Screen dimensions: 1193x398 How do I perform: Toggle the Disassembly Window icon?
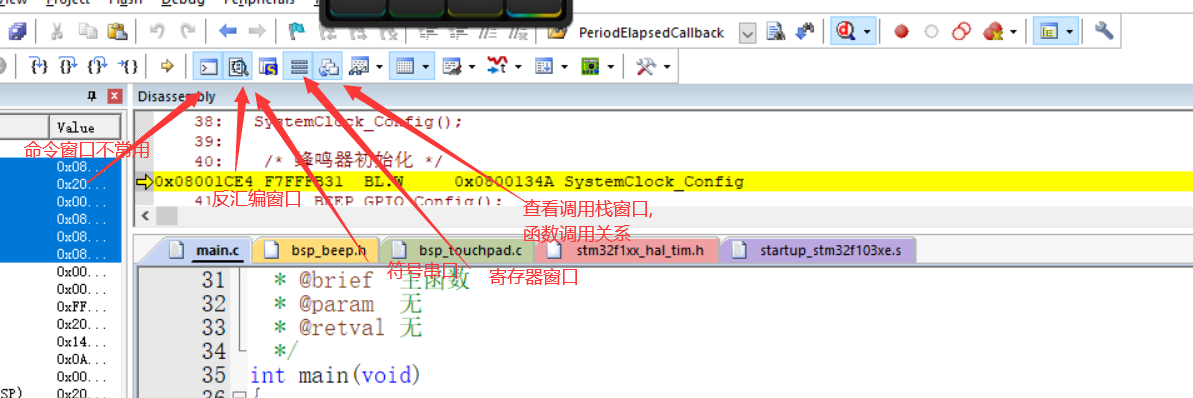point(237,67)
